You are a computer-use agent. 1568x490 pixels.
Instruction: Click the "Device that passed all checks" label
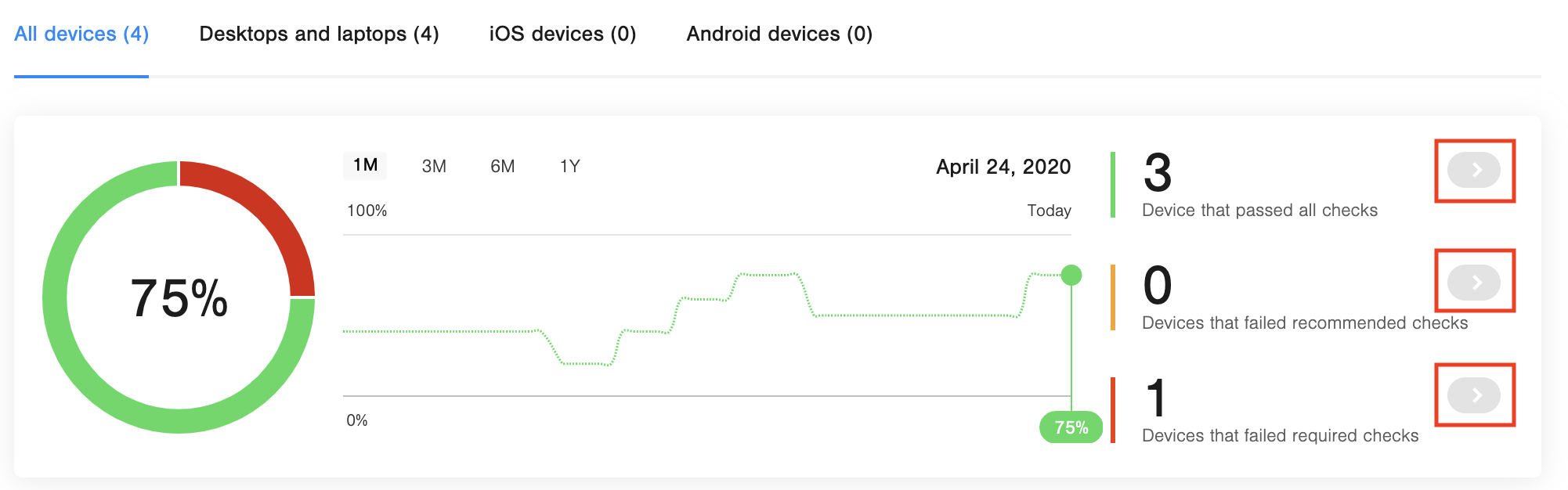tap(1259, 211)
